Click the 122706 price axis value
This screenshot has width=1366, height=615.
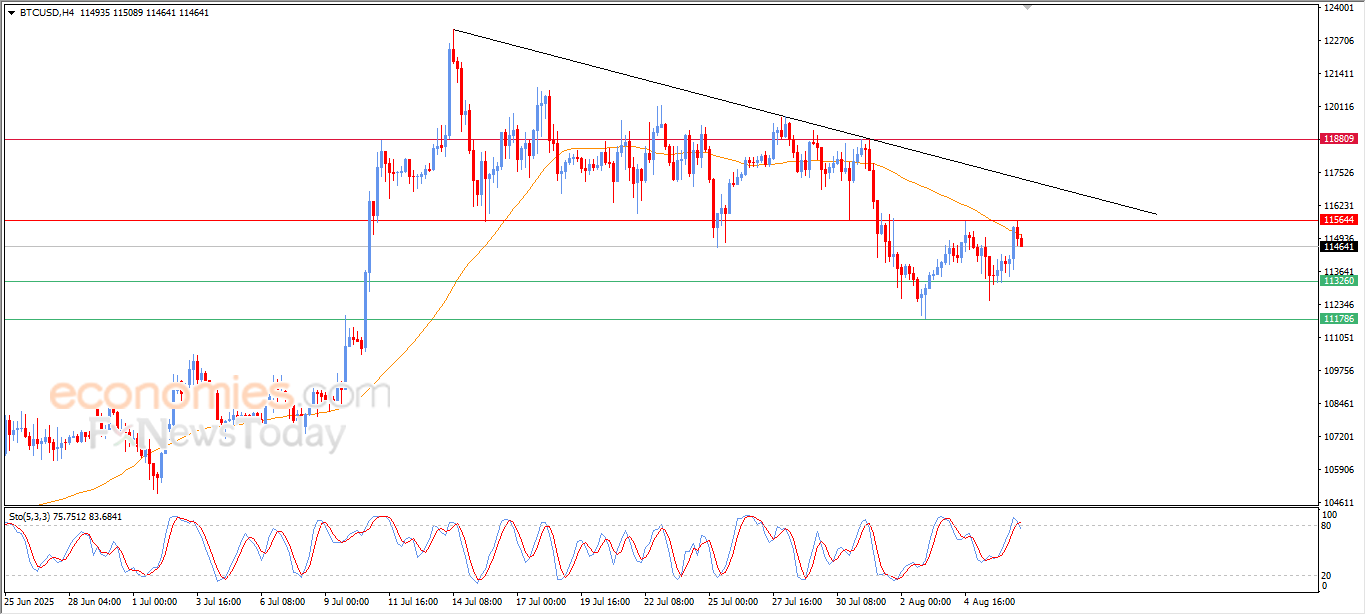pos(1338,41)
